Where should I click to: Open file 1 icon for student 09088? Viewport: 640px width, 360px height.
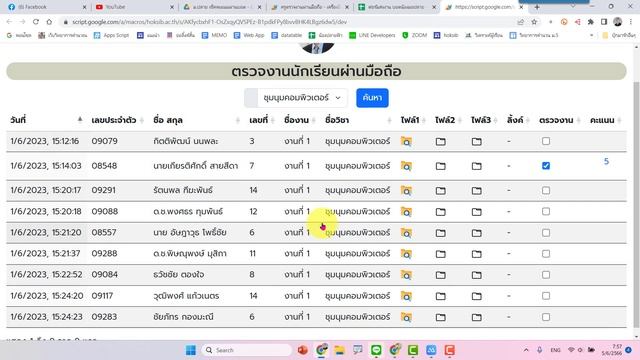click(406, 212)
